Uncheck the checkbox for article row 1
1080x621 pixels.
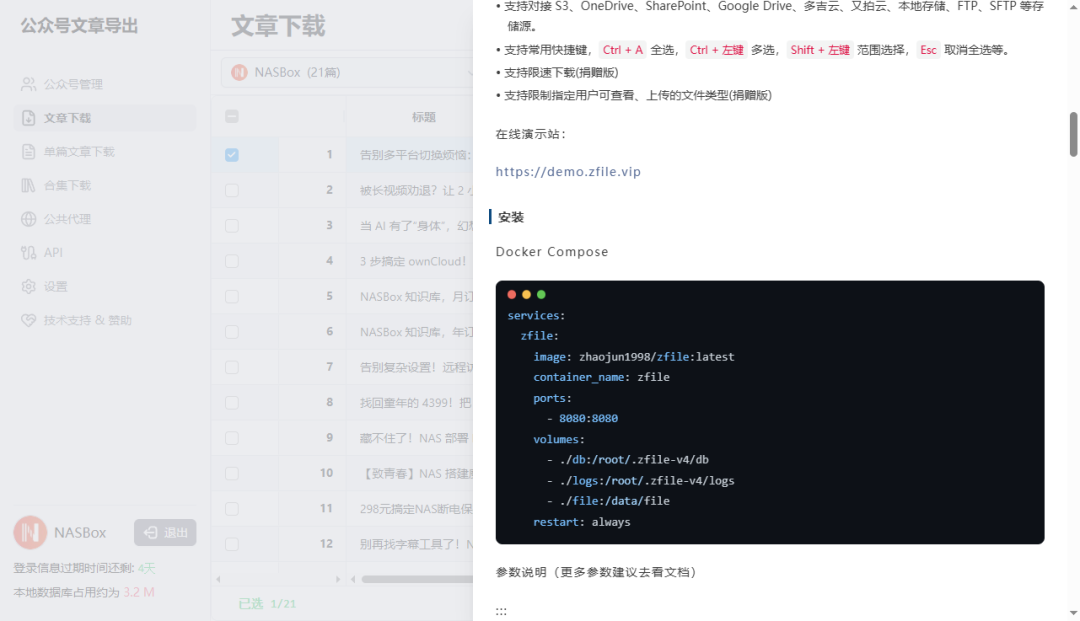[x=232, y=155]
